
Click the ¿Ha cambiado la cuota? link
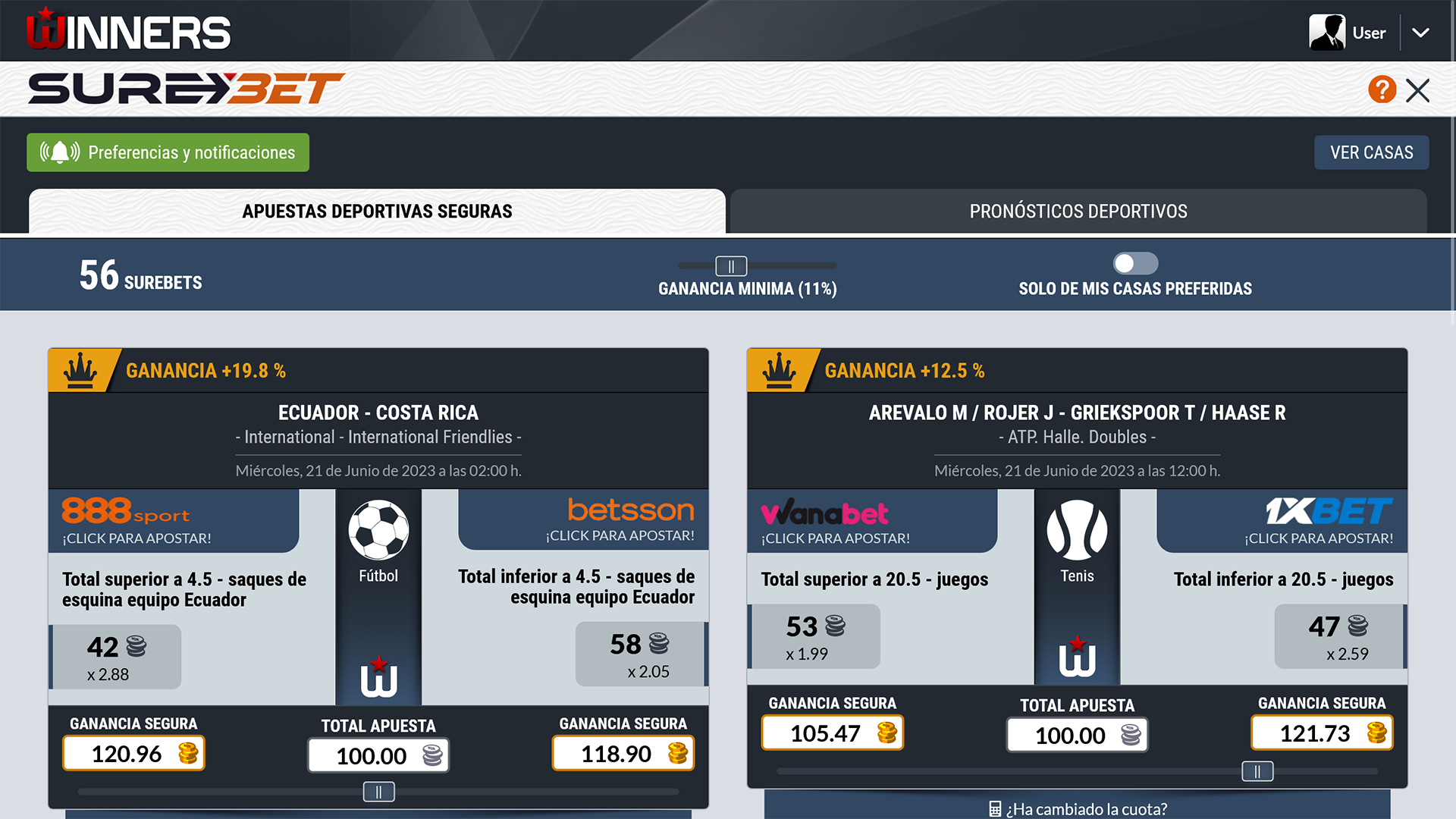(1078, 809)
